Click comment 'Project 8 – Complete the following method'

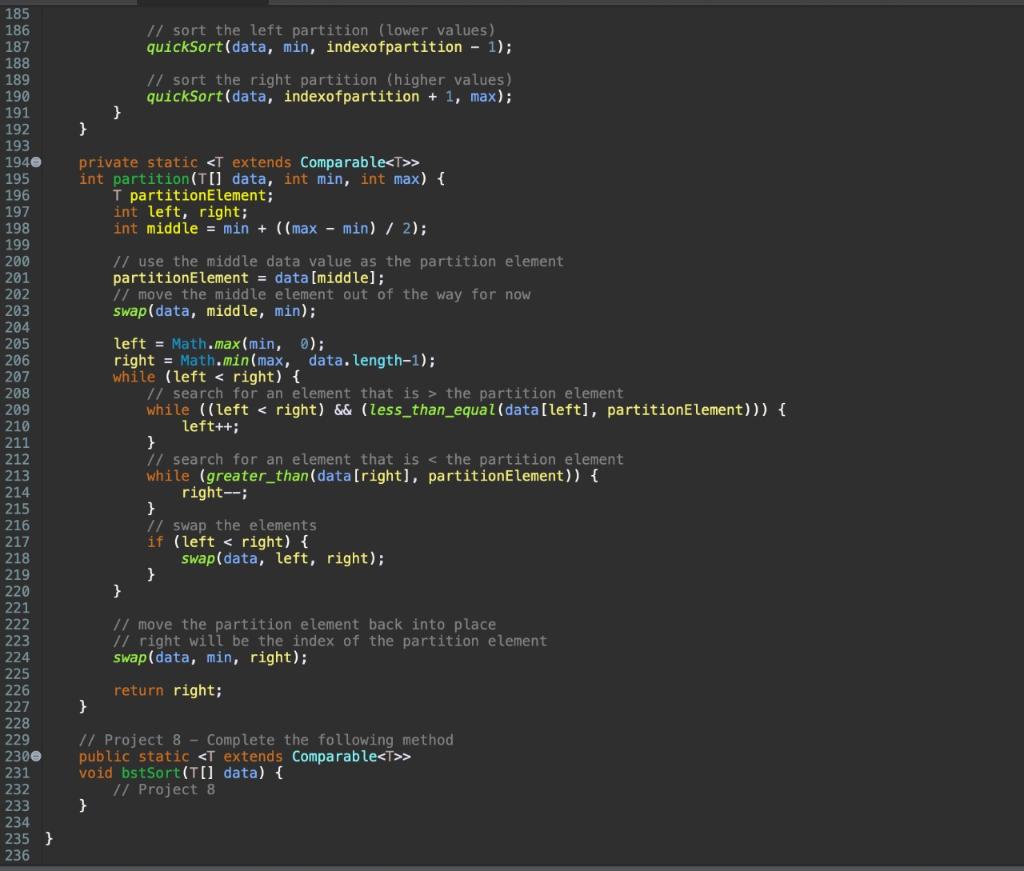[x=266, y=740]
